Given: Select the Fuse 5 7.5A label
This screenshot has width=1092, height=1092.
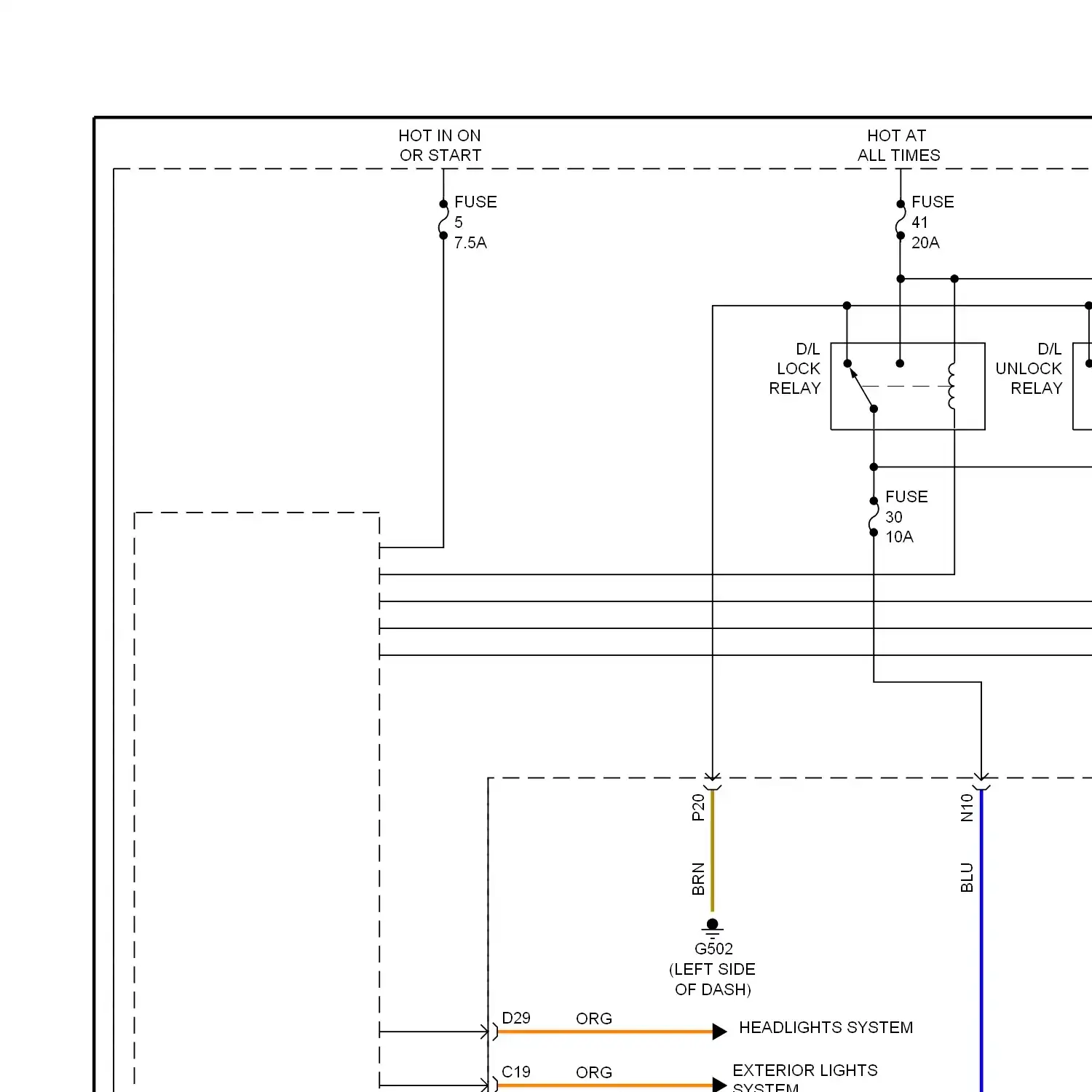Looking at the screenshot, I should [475, 222].
